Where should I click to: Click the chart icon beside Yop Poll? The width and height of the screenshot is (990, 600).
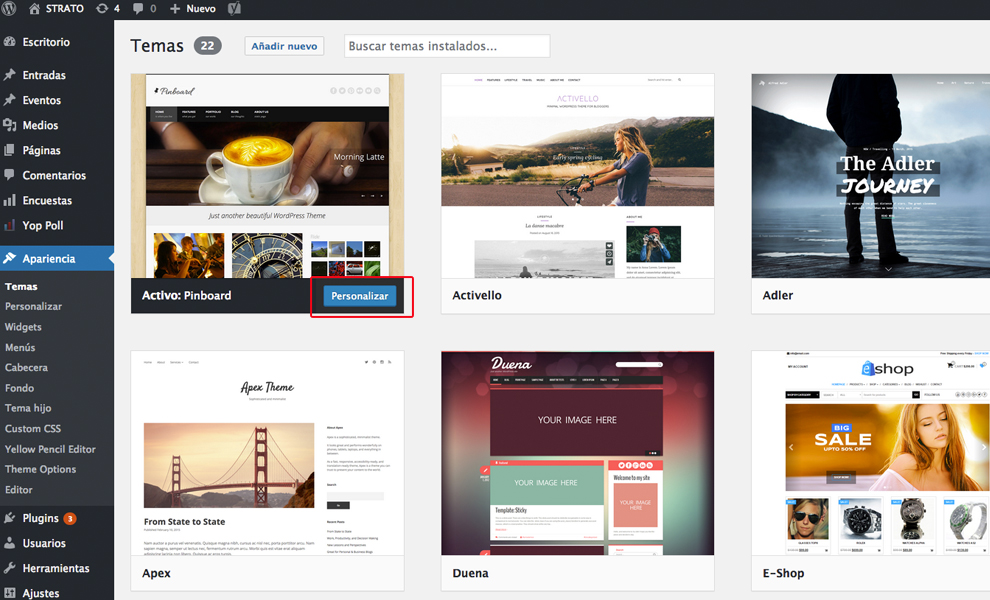pos(9,225)
